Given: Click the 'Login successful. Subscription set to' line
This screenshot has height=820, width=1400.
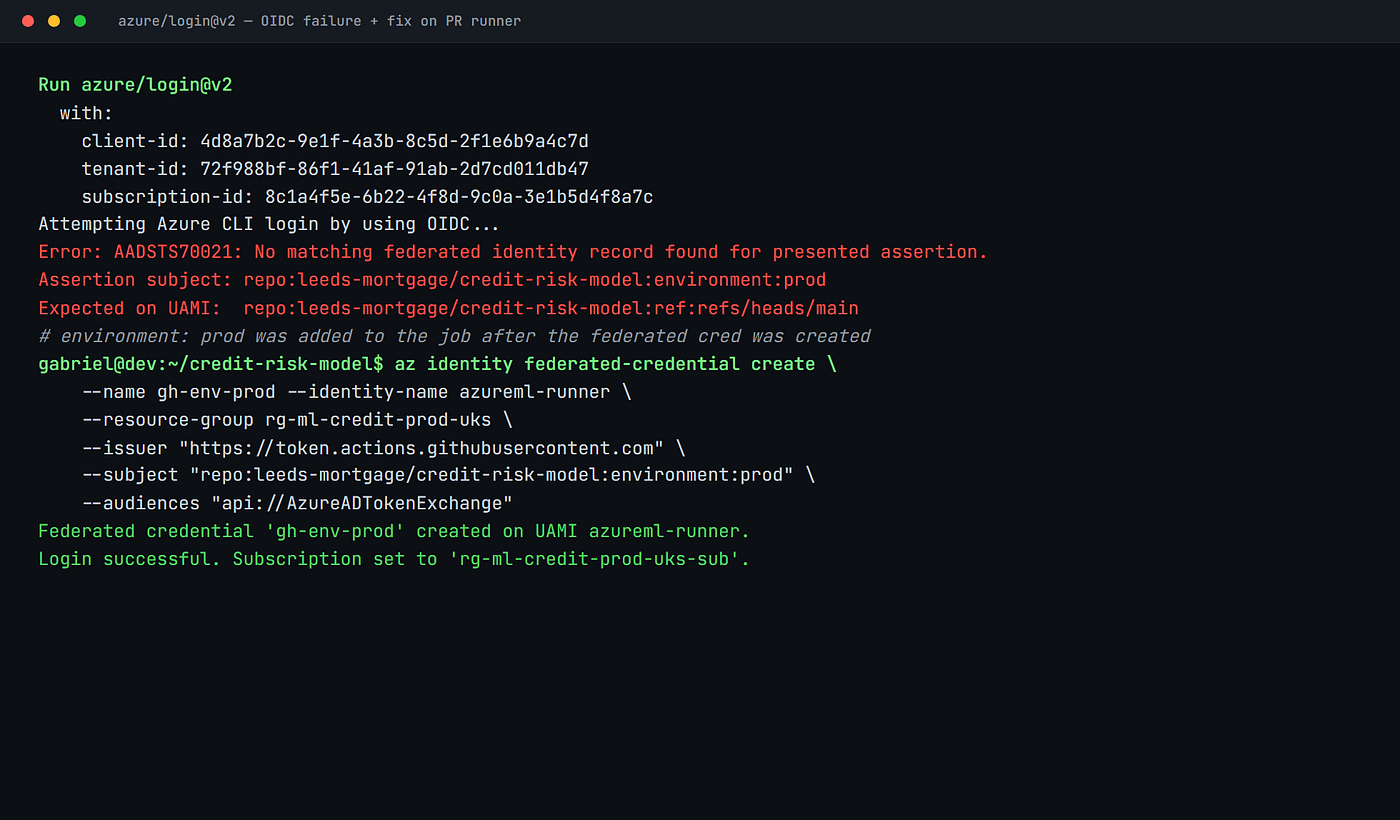Looking at the screenshot, I should click(394, 559).
